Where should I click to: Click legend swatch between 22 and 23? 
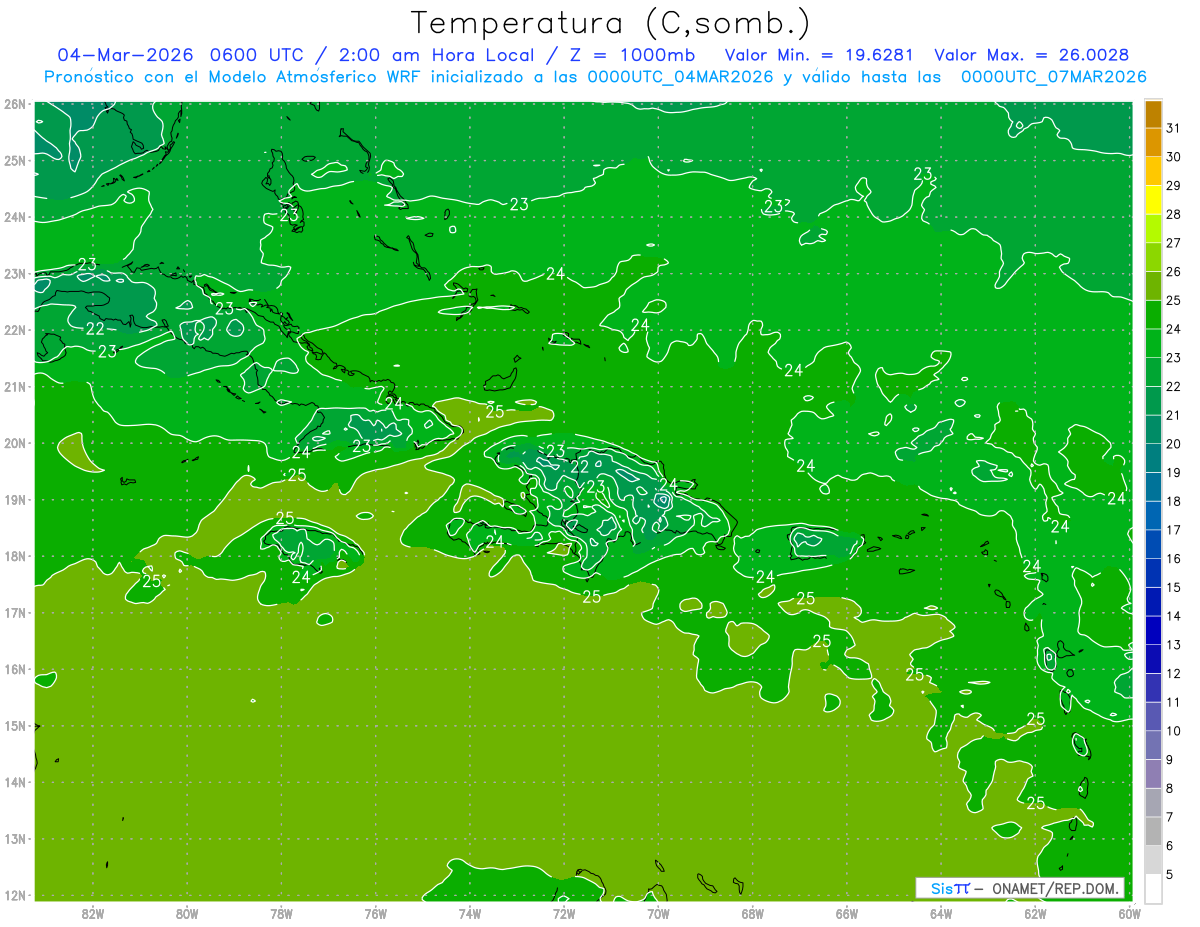click(x=1153, y=372)
